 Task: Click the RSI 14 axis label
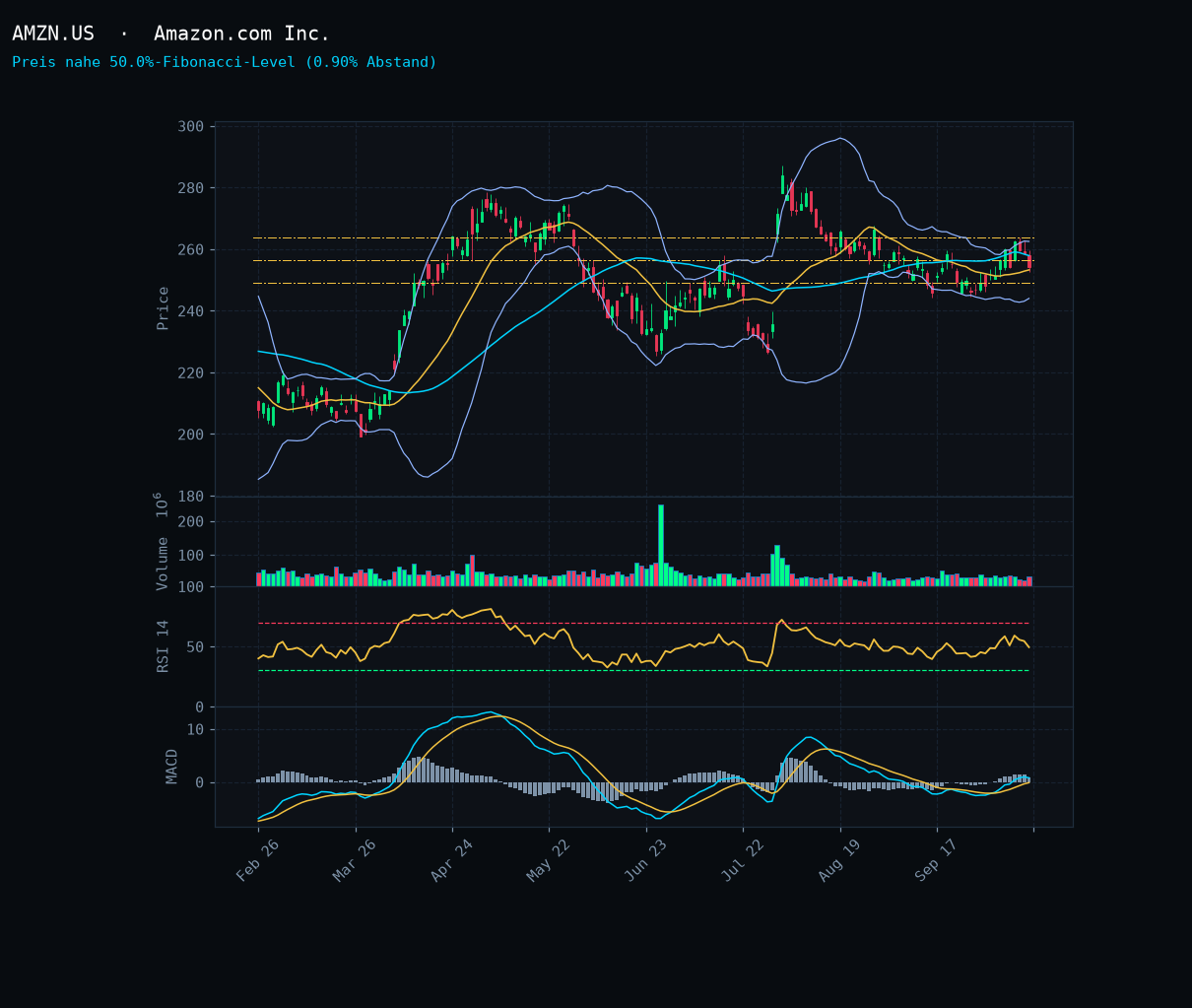point(164,646)
